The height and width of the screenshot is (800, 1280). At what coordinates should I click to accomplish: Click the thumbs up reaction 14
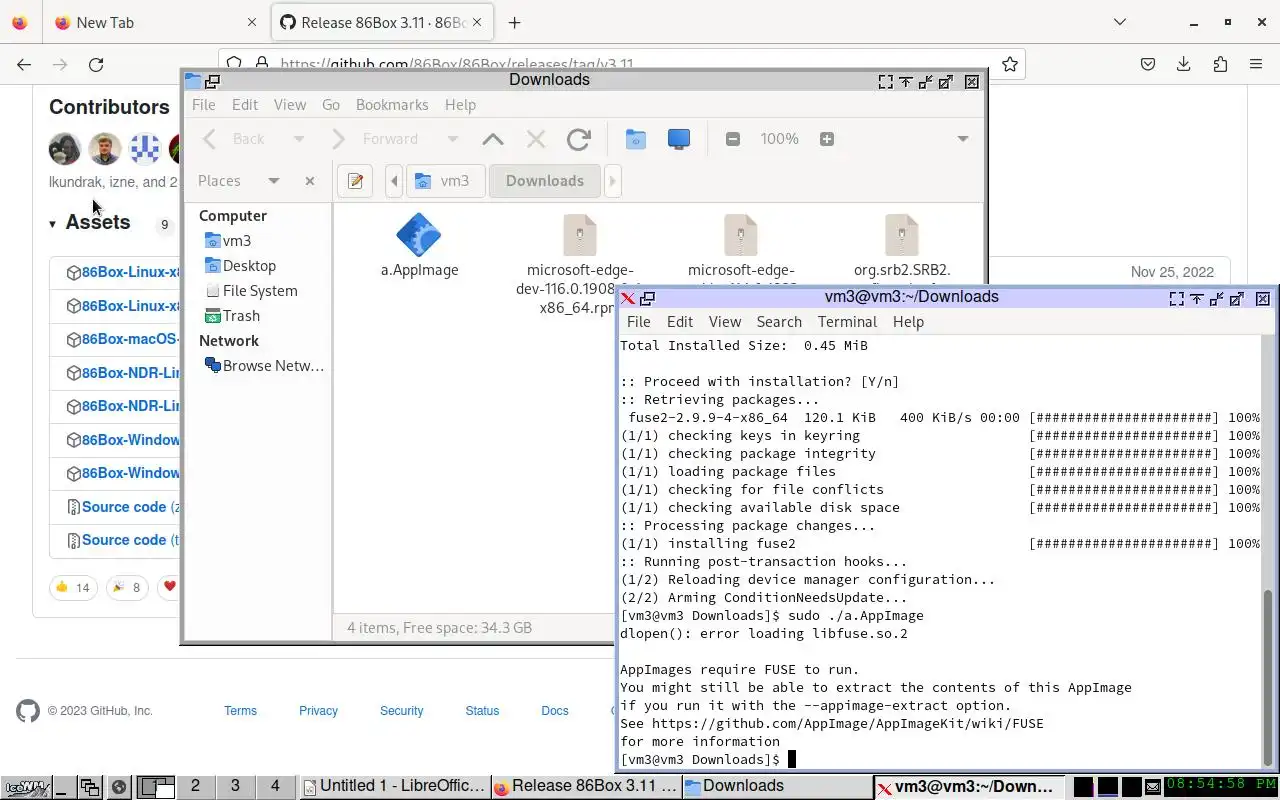pos(73,587)
